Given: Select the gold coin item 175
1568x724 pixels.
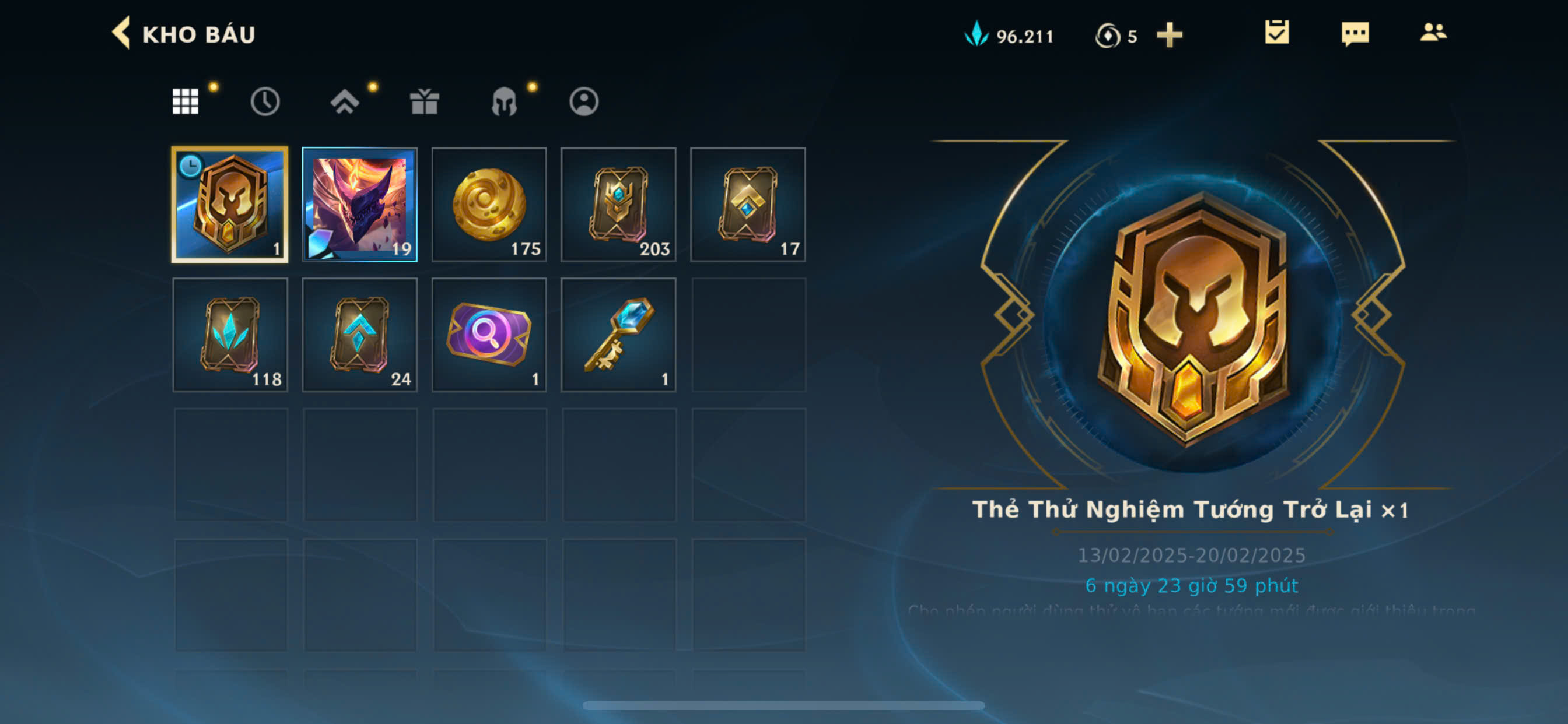Looking at the screenshot, I should [489, 205].
